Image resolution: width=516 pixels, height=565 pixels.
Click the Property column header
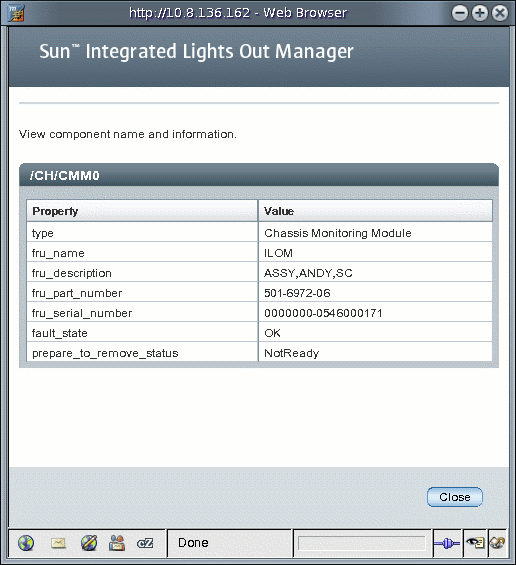[x=142, y=211]
